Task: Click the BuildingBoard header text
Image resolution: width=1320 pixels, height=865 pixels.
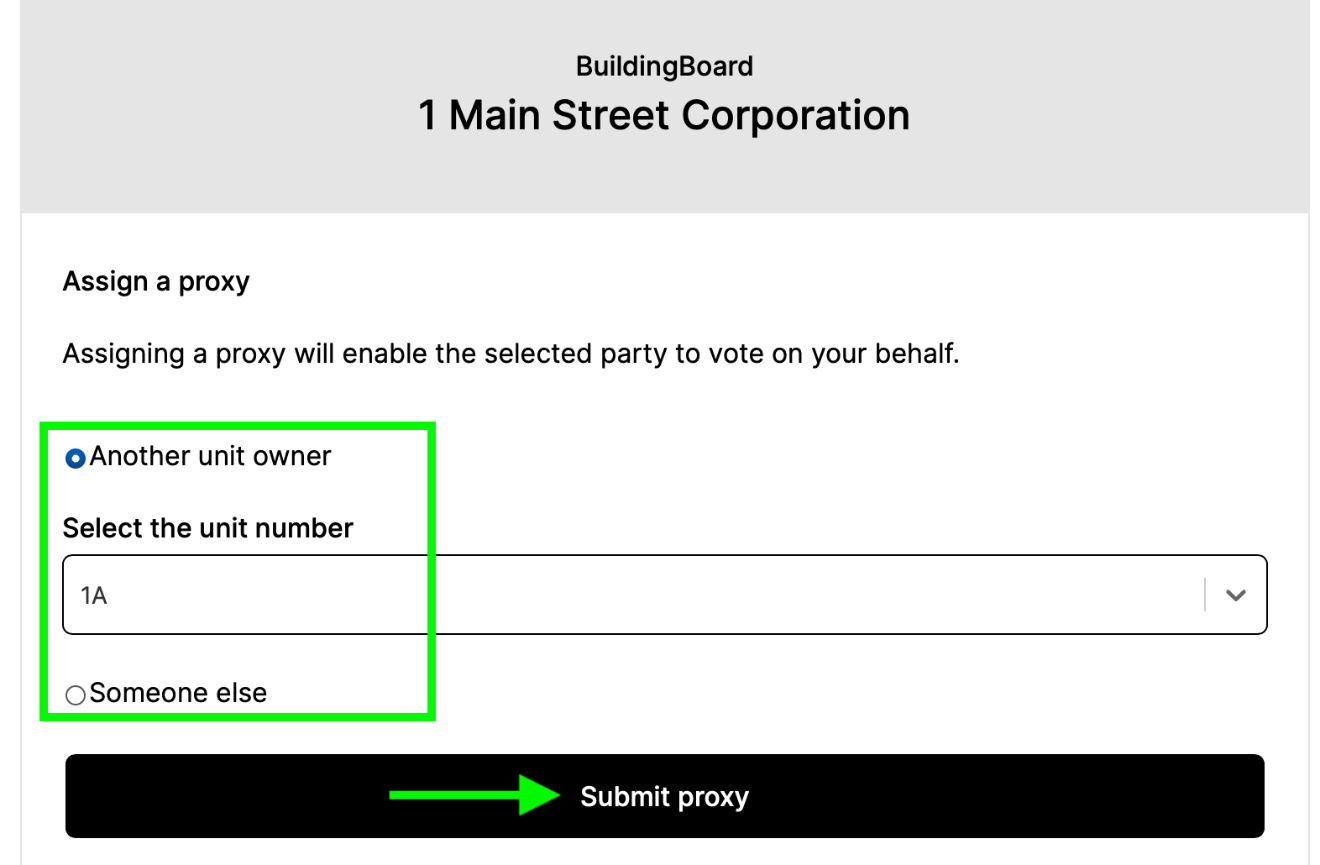Action: coord(664,66)
